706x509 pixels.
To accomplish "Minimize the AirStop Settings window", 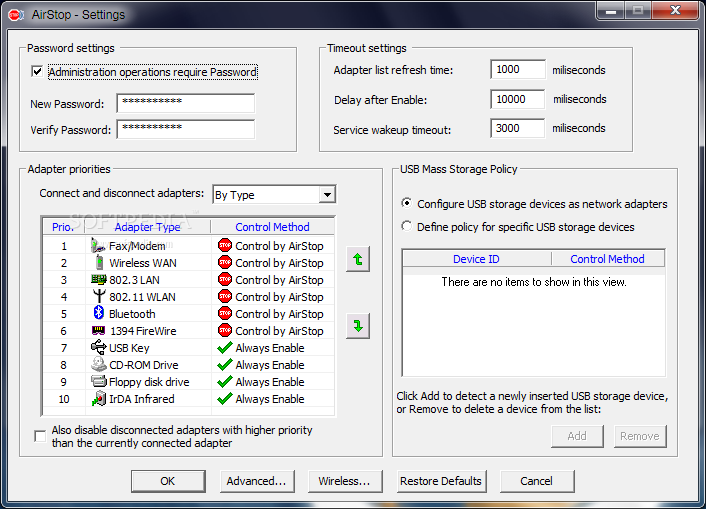I will point(611,11).
